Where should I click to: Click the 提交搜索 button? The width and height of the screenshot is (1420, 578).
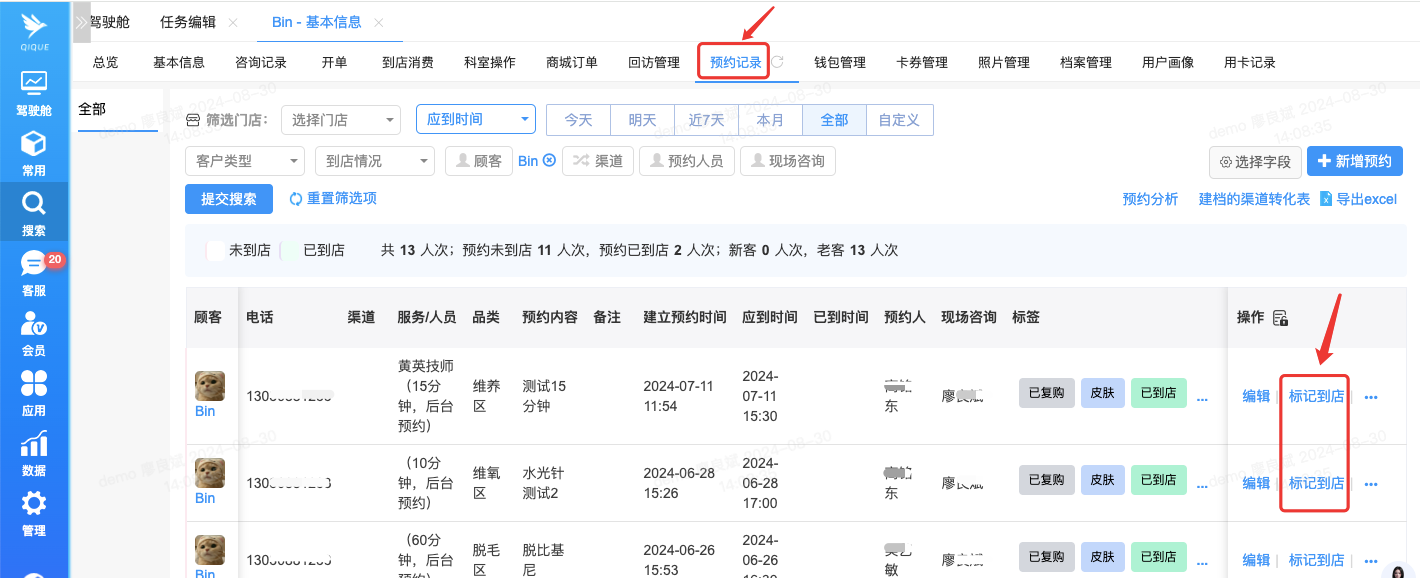[229, 199]
